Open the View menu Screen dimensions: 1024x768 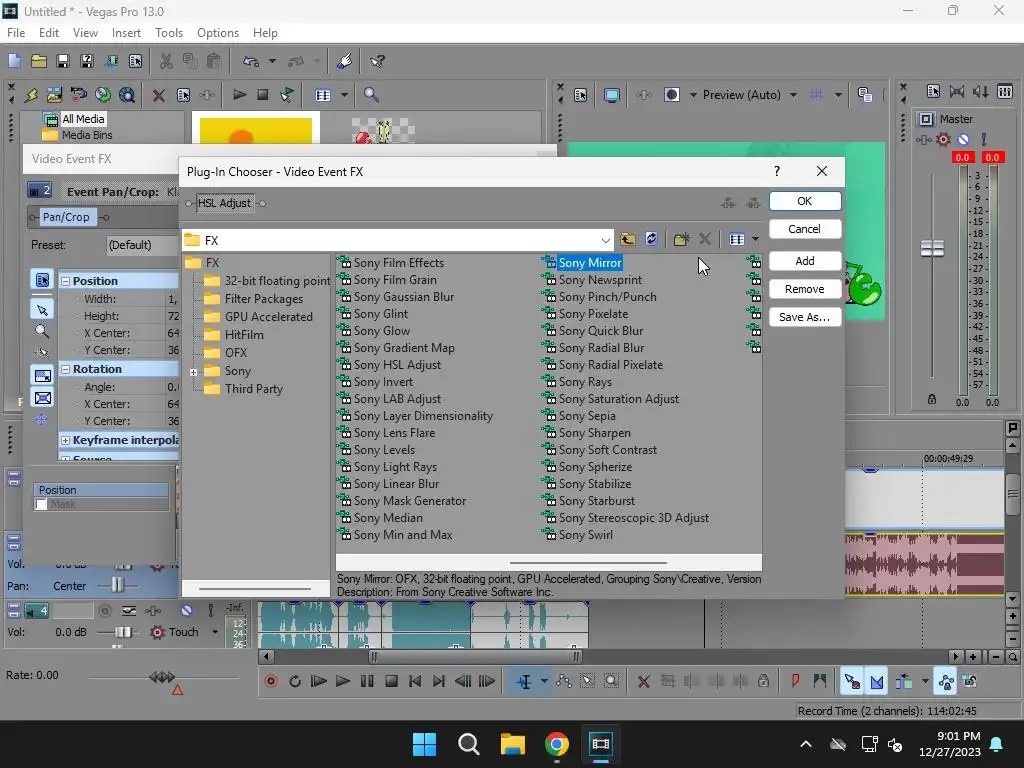(x=85, y=33)
